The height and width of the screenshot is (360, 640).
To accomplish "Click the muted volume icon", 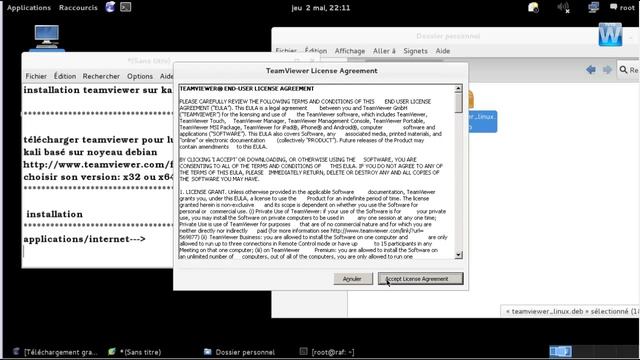I will pyautogui.click(x=564, y=7).
